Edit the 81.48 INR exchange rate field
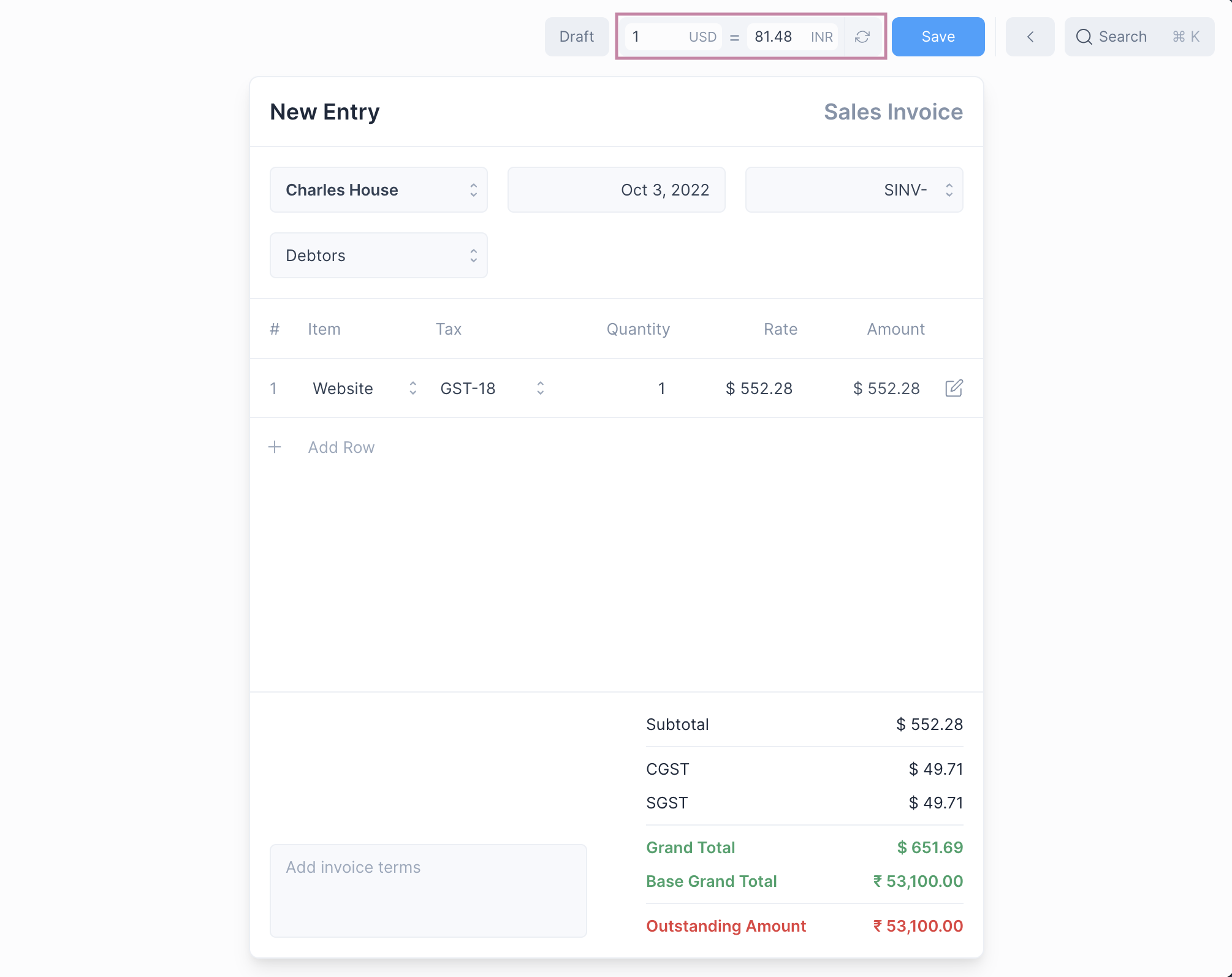Screen dimensions: 1232x977 [x=775, y=37]
